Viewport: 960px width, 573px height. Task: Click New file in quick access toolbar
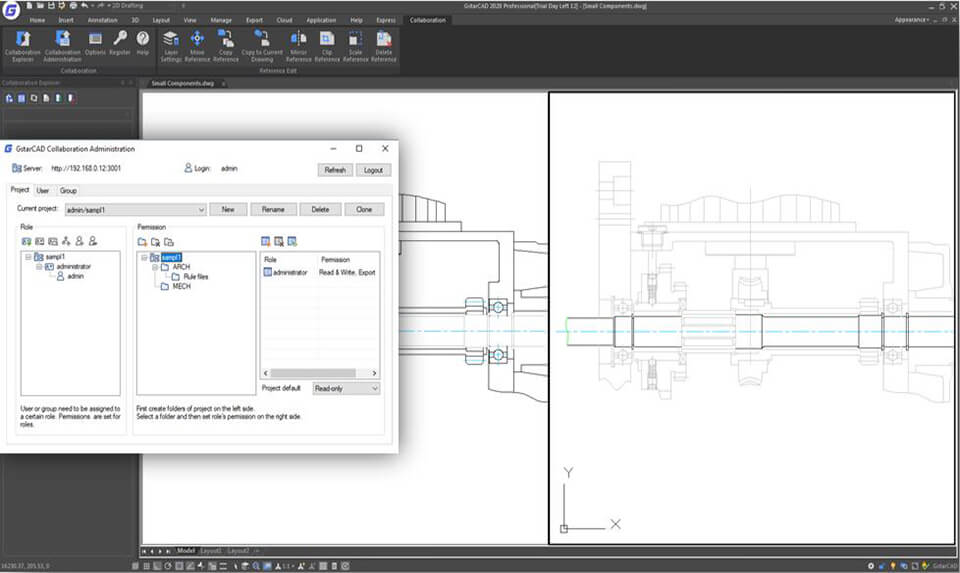[x=29, y=6]
